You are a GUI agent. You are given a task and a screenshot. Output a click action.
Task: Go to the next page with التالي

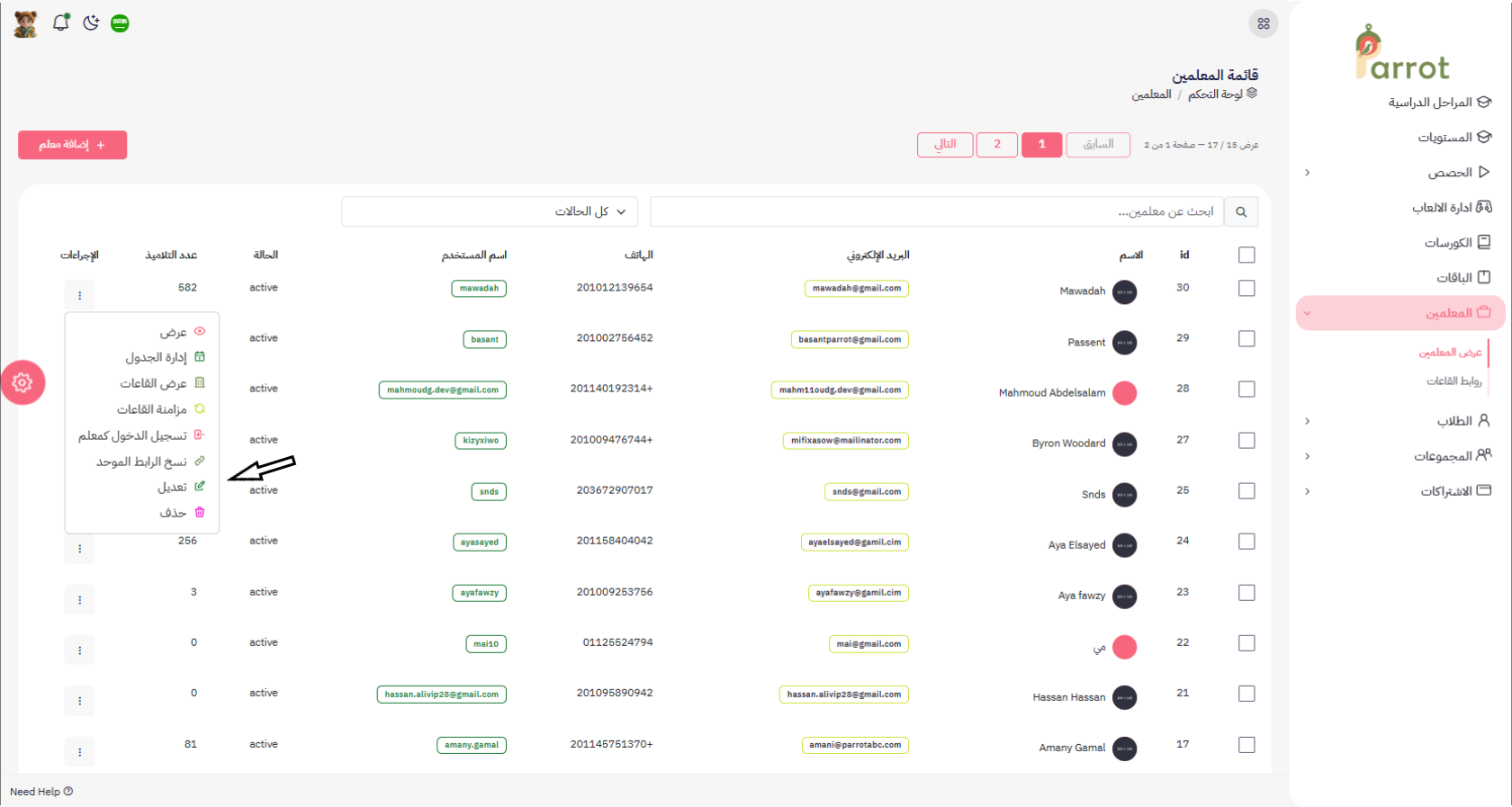[x=945, y=145]
